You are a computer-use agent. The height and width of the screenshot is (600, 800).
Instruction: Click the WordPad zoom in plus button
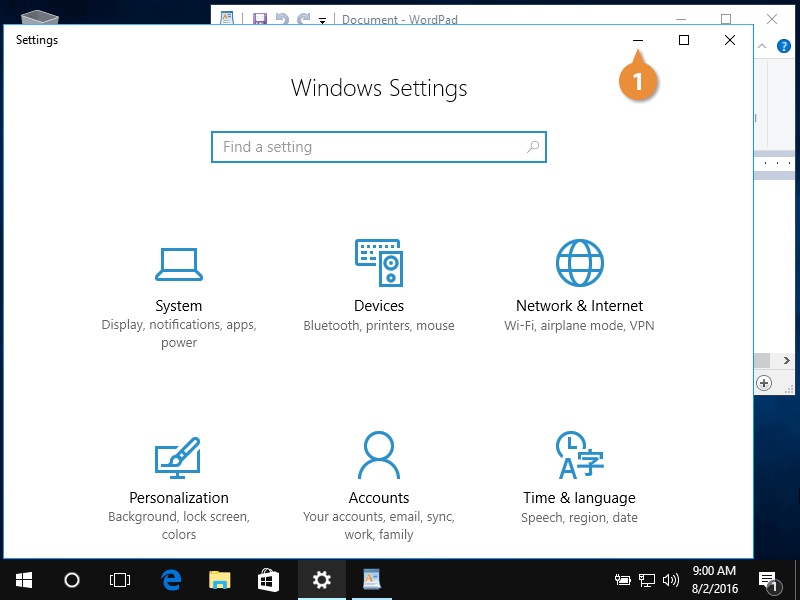click(764, 383)
